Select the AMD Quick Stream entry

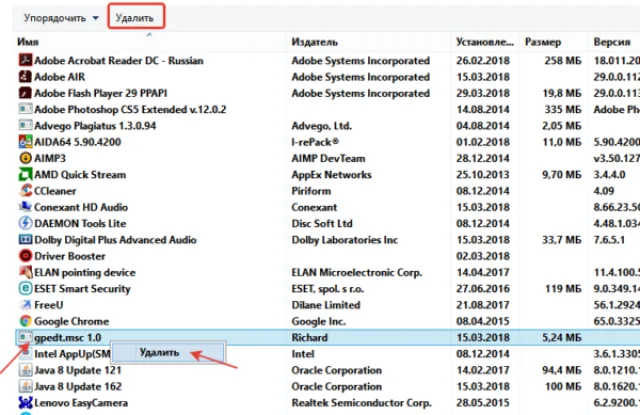[80, 175]
